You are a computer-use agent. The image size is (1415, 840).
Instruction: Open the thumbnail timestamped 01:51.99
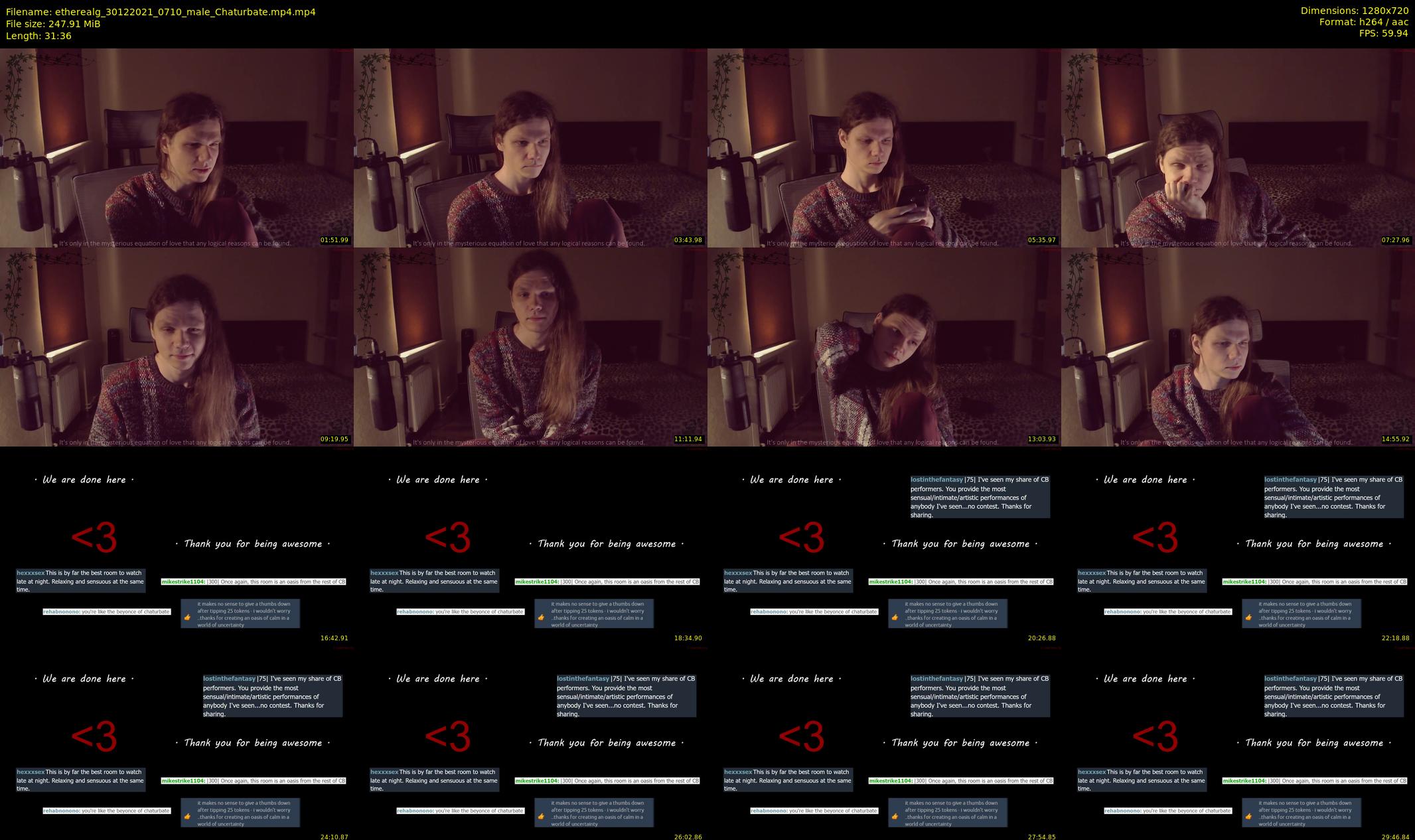click(177, 147)
